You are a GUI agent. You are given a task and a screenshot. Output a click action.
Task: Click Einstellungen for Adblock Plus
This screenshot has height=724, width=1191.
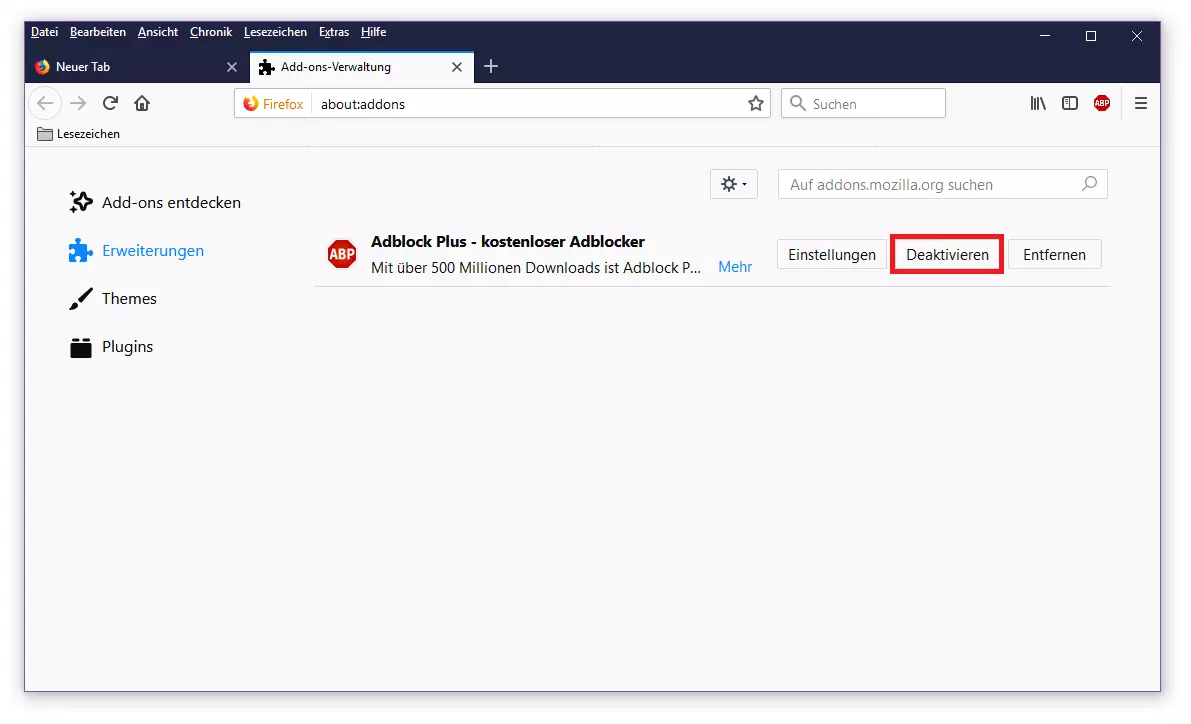tap(832, 255)
